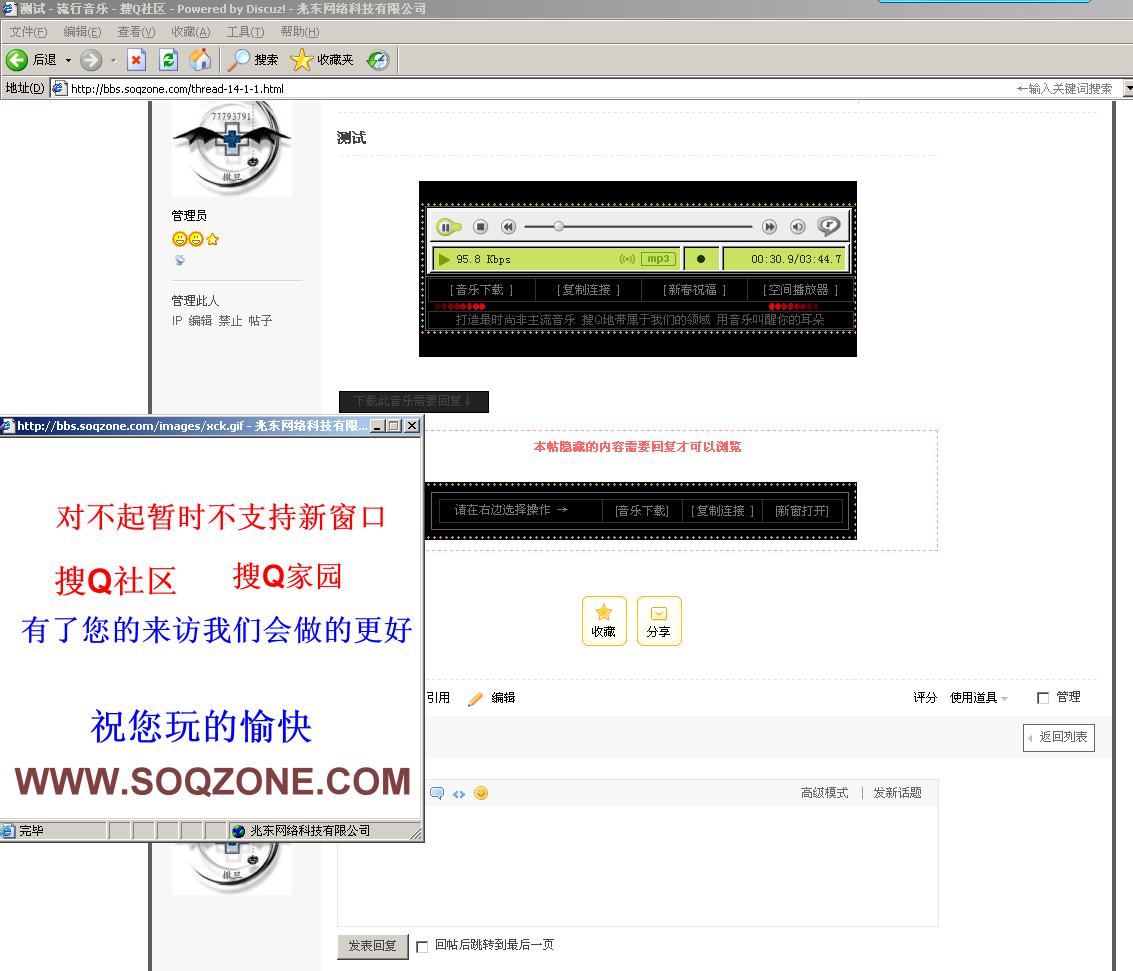Click the 编辑 link under 管理此人
The height and width of the screenshot is (971, 1133).
click(x=200, y=321)
